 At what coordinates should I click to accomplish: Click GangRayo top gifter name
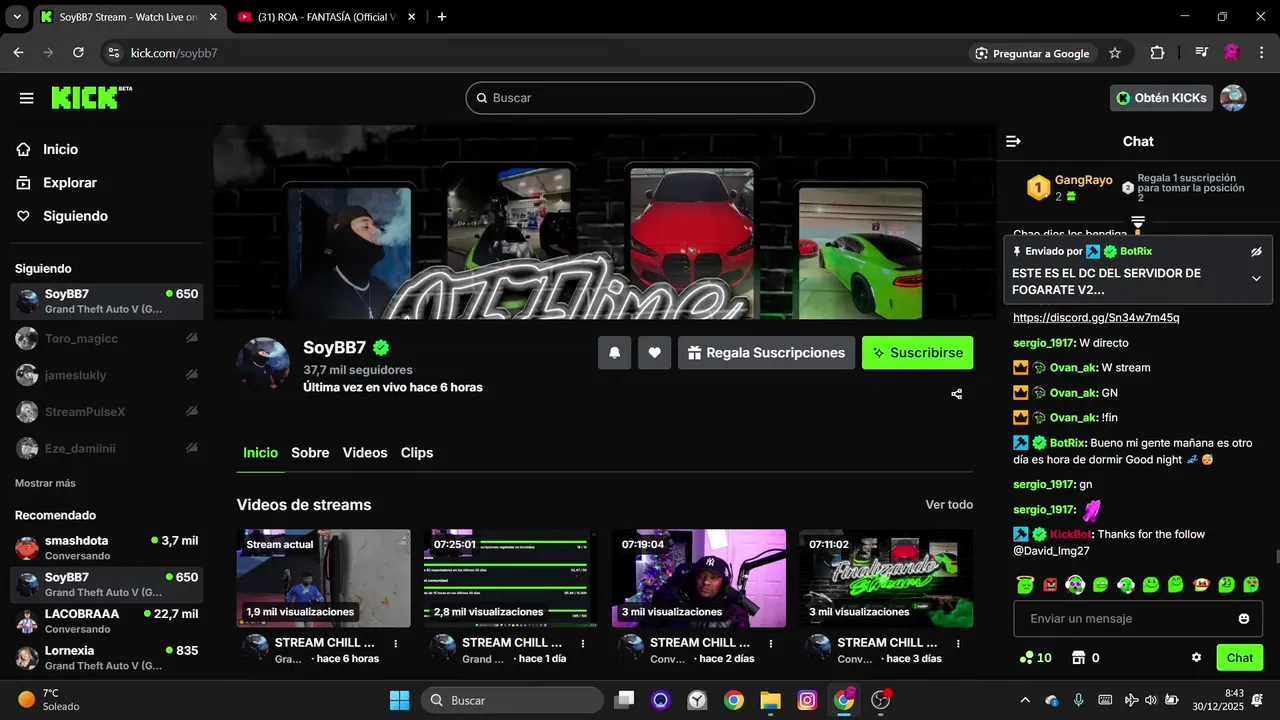click(1084, 181)
